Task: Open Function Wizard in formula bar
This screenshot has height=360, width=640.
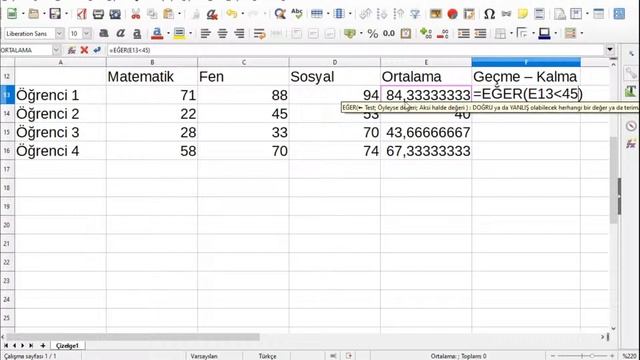Action: 71,50
